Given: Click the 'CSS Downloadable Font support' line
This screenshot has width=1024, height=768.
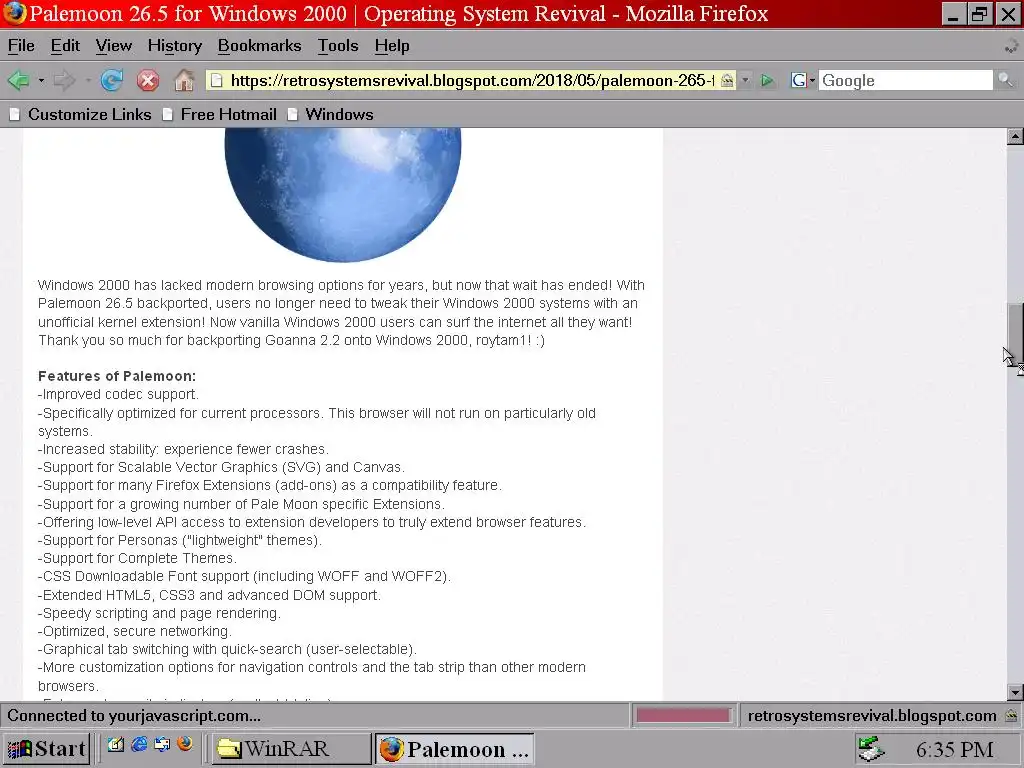Looking at the screenshot, I should pyautogui.click(x=244, y=577).
